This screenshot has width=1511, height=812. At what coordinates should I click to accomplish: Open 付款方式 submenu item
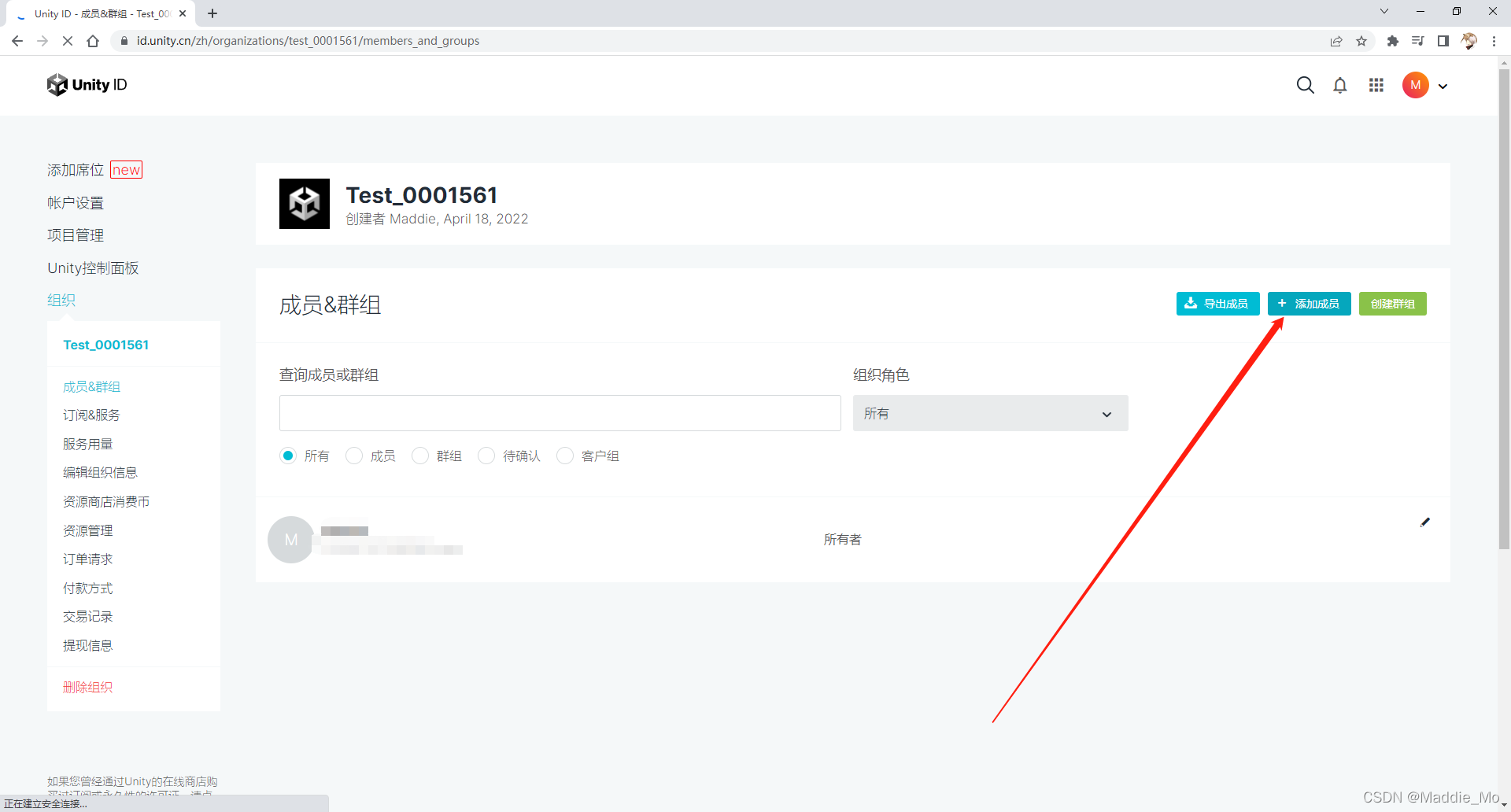(87, 588)
